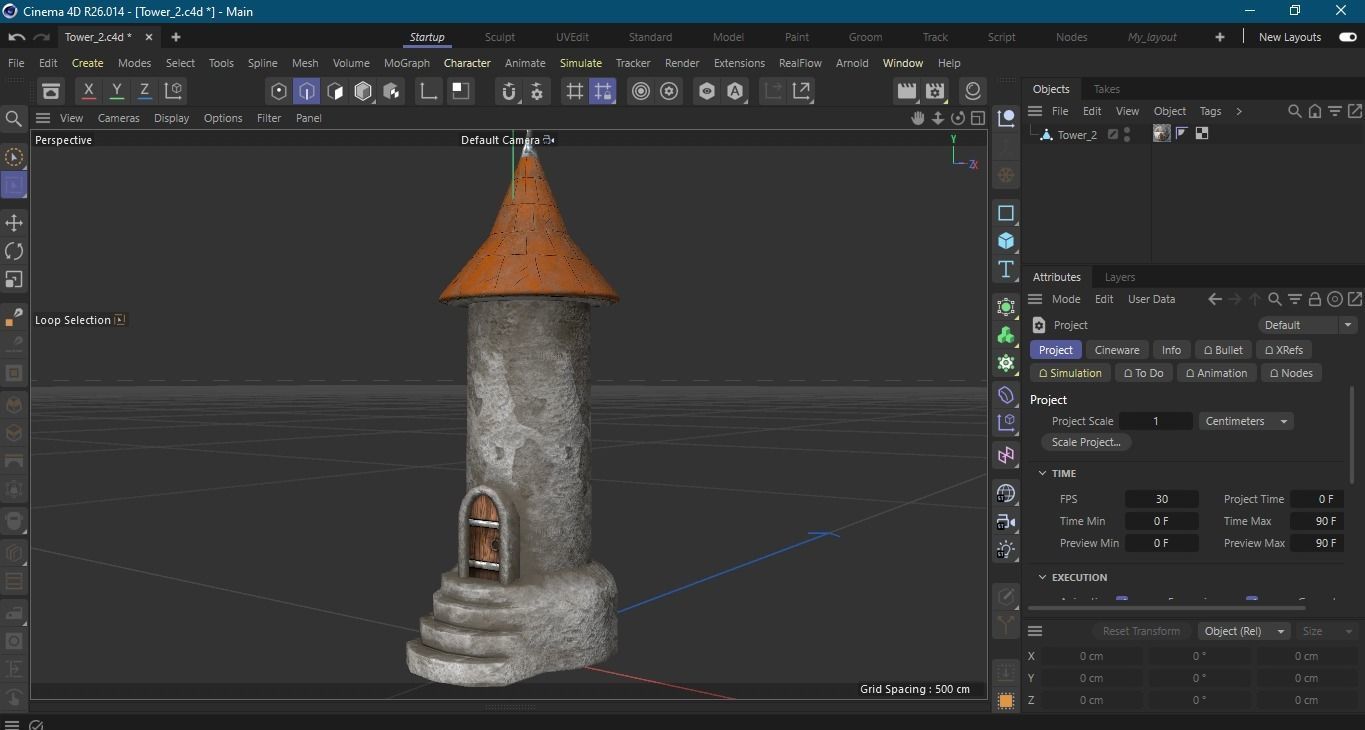The image size is (1365, 730).
Task: Click the Render View clapperboard icon
Action: click(907, 91)
